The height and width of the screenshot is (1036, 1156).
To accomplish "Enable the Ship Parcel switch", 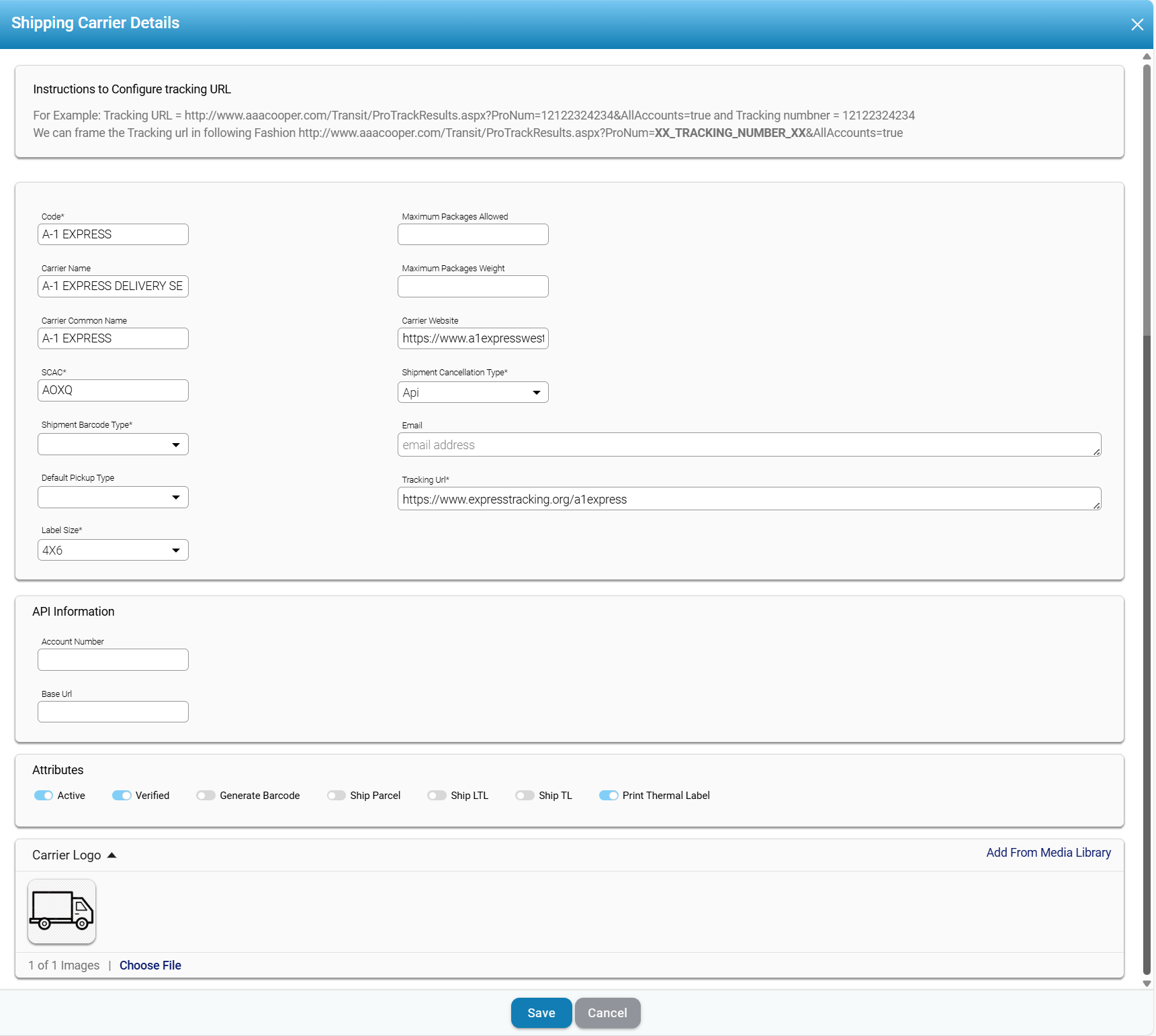I will tap(336, 796).
